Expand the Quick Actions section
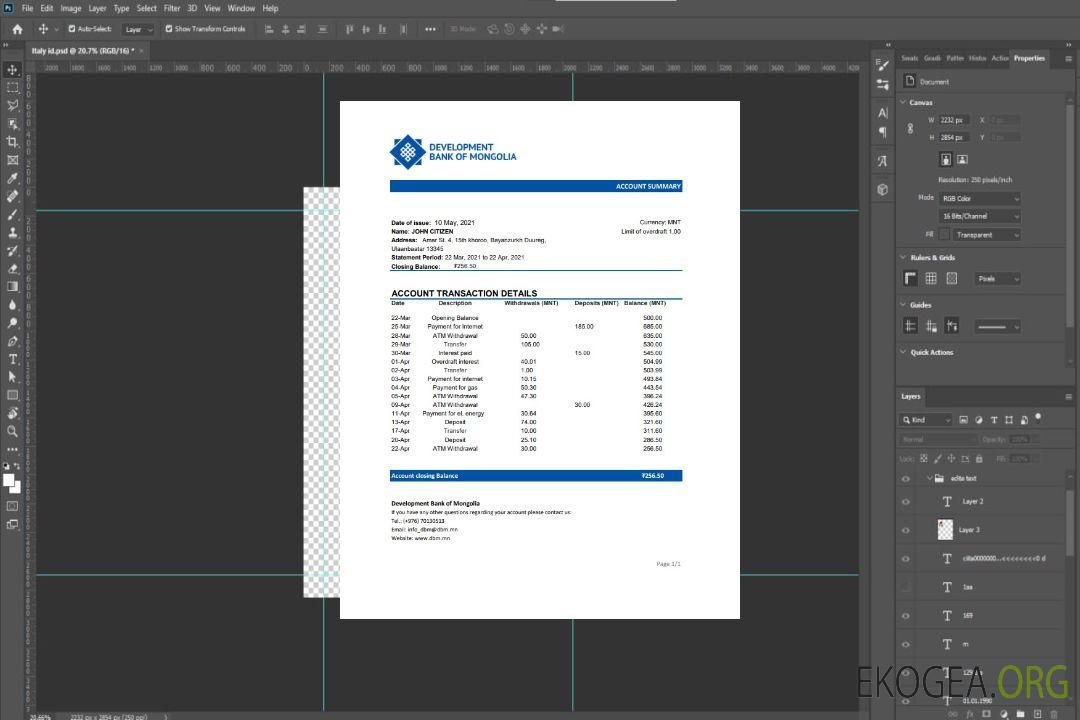Viewport: 1080px width, 720px height. click(903, 352)
